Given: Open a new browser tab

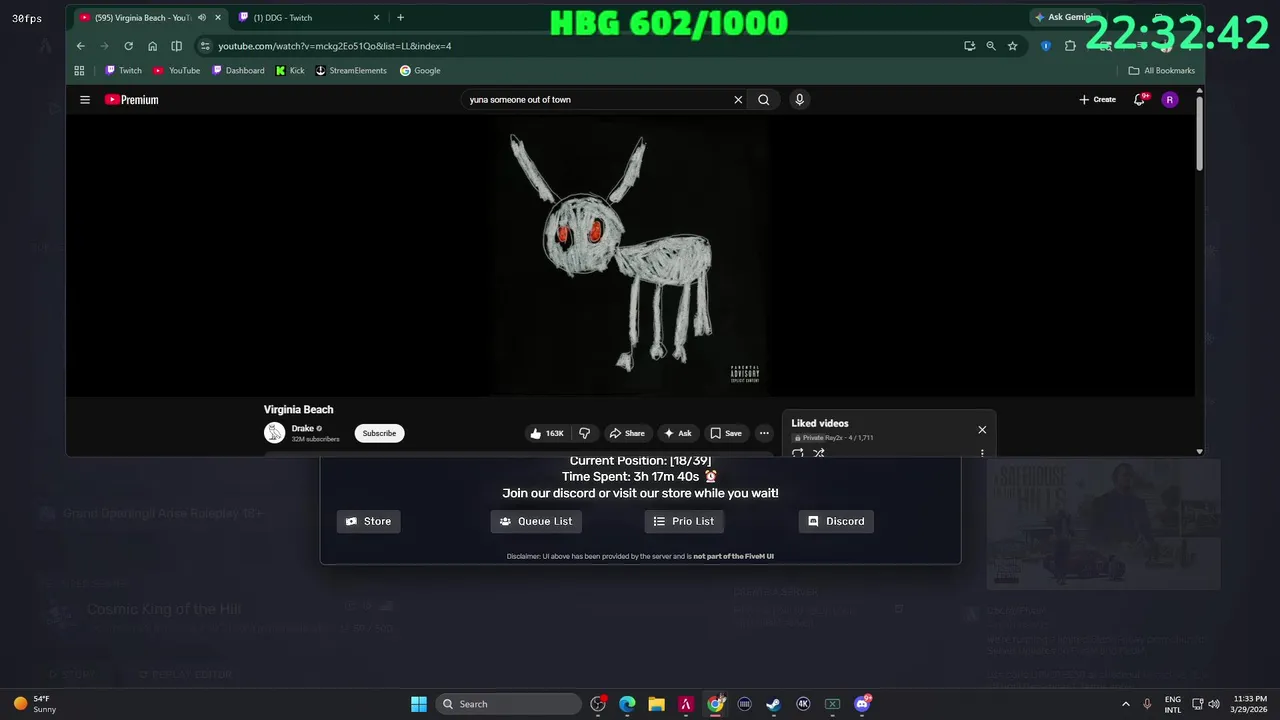Looking at the screenshot, I should (400, 17).
